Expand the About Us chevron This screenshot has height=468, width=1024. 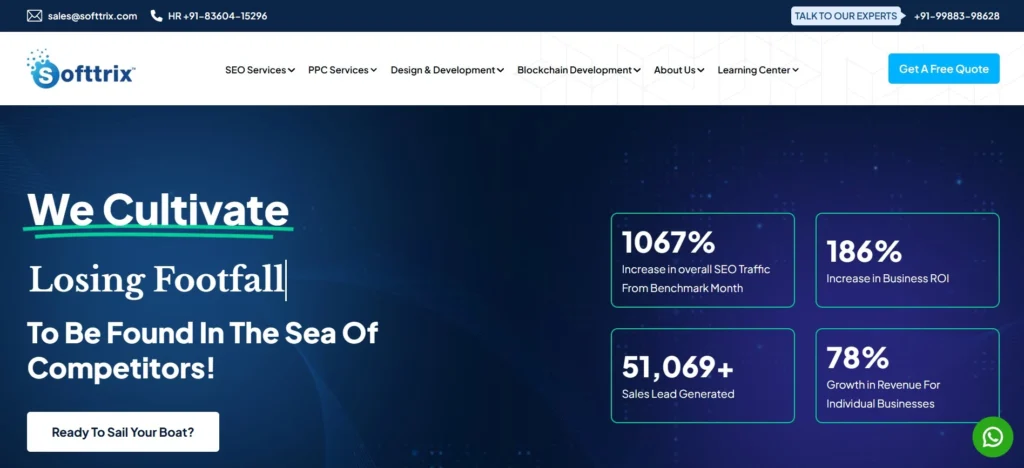701,70
